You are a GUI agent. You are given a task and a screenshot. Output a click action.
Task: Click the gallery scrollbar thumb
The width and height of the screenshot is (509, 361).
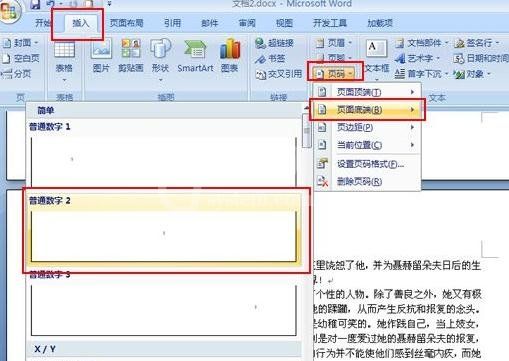pyautogui.click(x=306, y=131)
